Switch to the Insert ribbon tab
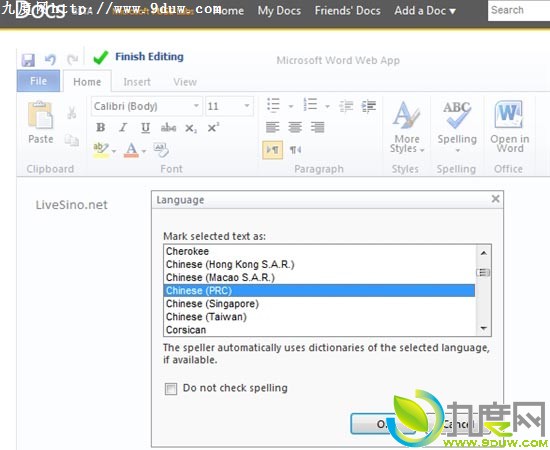The image size is (550, 450). tap(137, 82)
